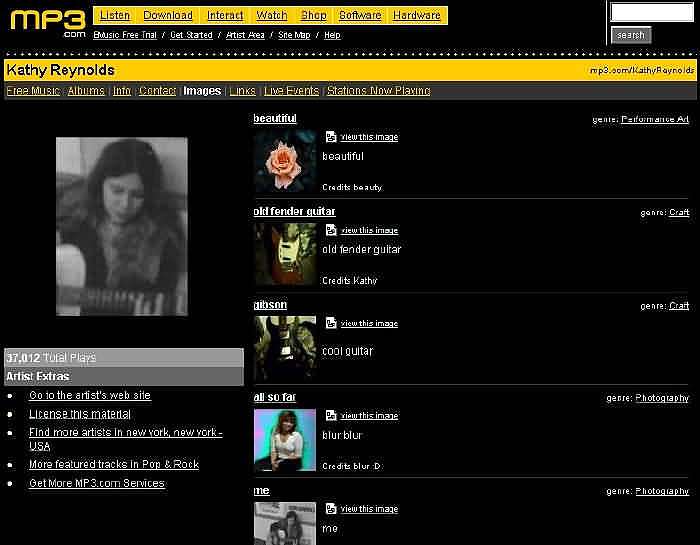
Task: Click the view image icon under beautiful
Action: pyautogui.click(x=331, y=137)
